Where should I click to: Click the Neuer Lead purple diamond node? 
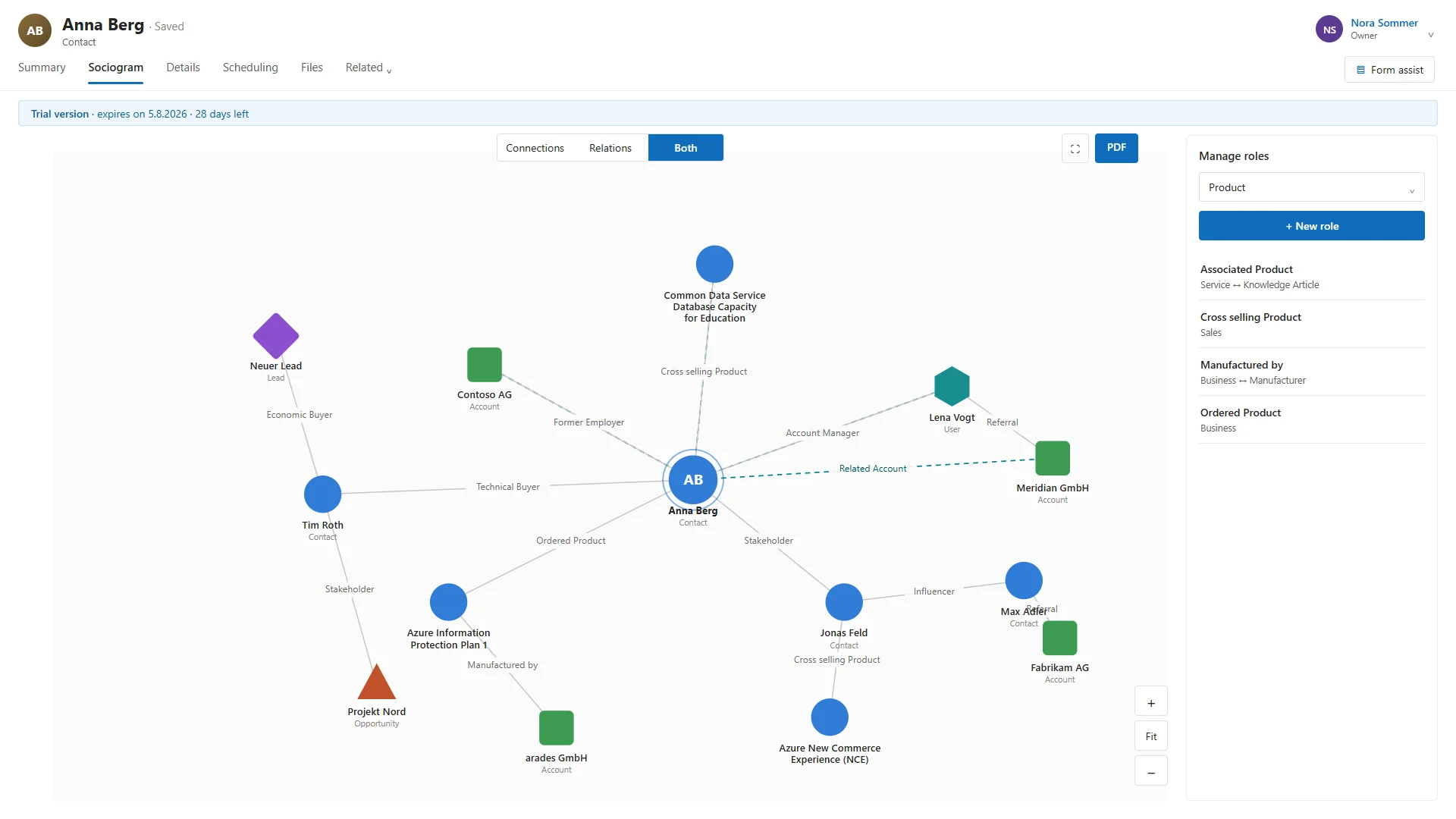[275, 335]
